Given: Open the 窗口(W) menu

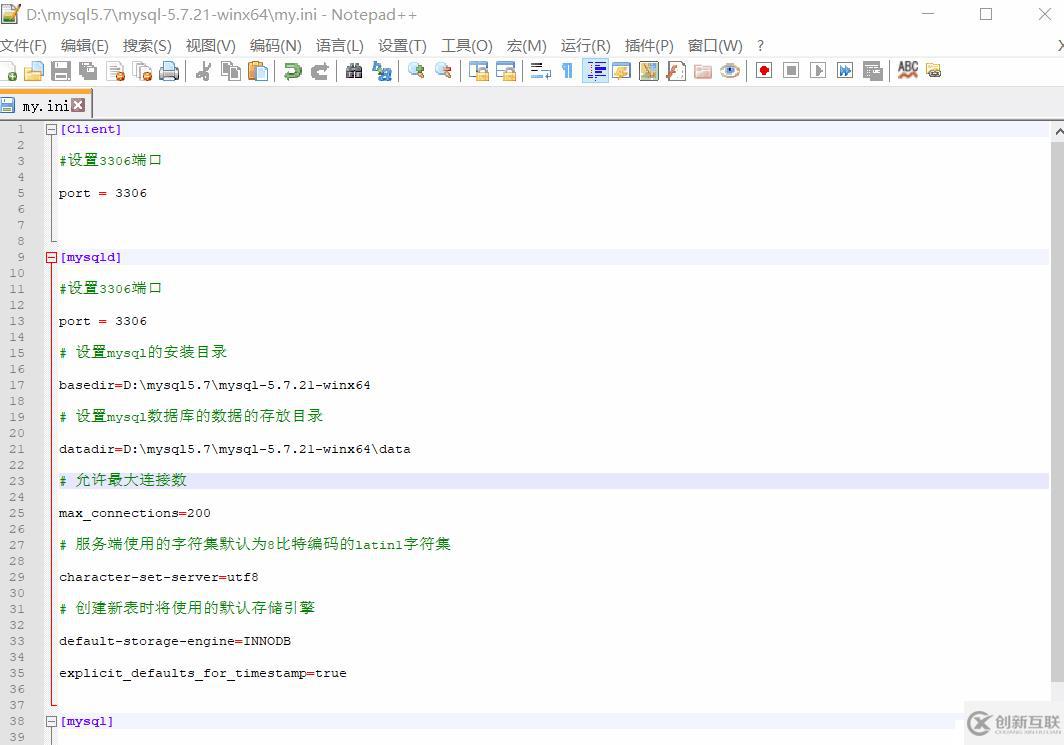Looking at the screenshot, I should click(715, 45).
